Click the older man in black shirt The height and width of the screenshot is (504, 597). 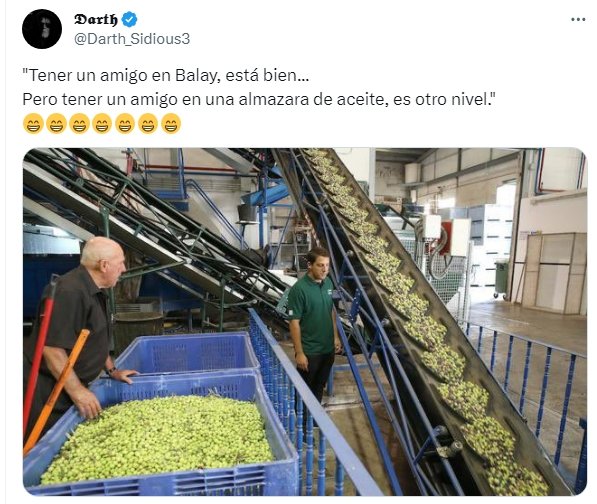coord(78,331)
